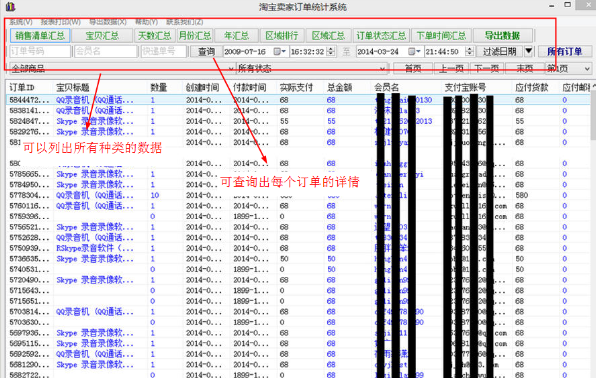Open the 导出数据(X) menu
Image resolution: width=596 pixels, height=378 pixels.
108,22
